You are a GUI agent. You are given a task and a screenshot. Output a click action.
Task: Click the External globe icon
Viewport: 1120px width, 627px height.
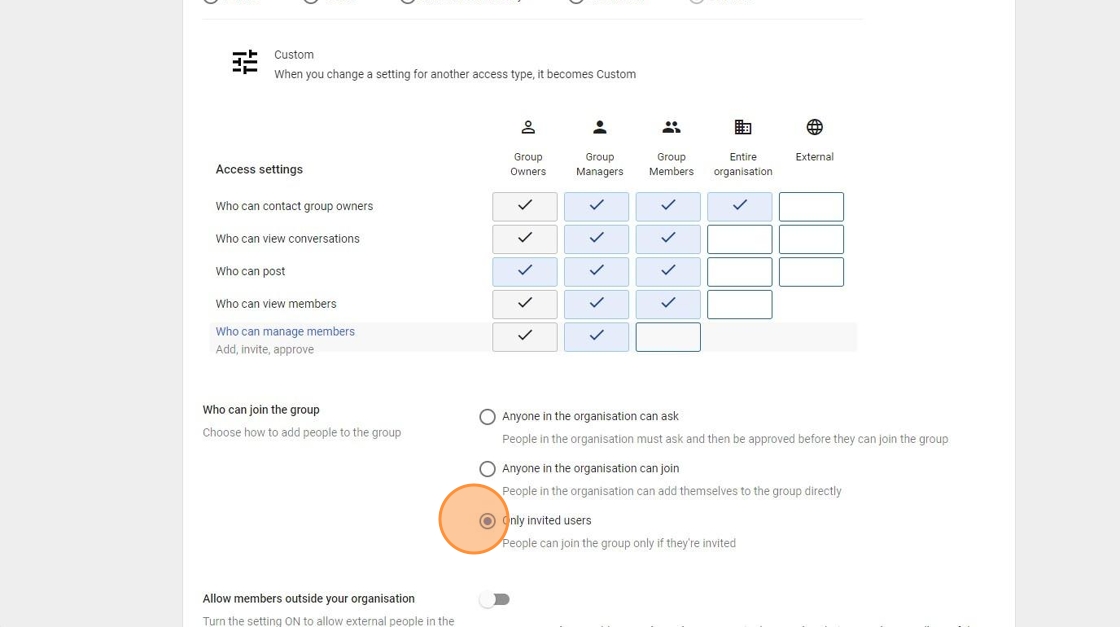[x=814, y=127]
